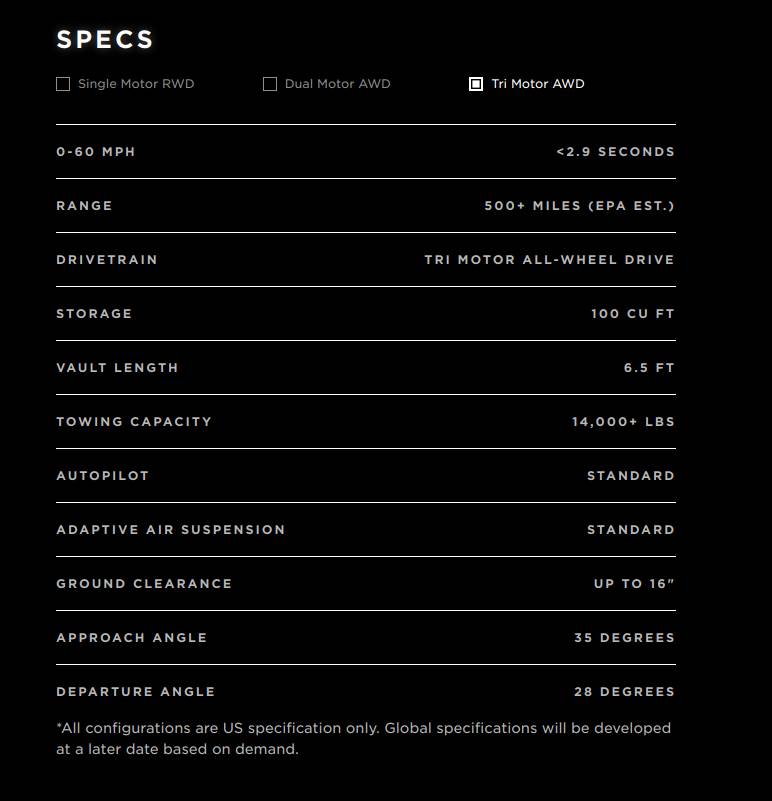
Task: Click the <2.9 SECONDS value
Action: [615, 152]
